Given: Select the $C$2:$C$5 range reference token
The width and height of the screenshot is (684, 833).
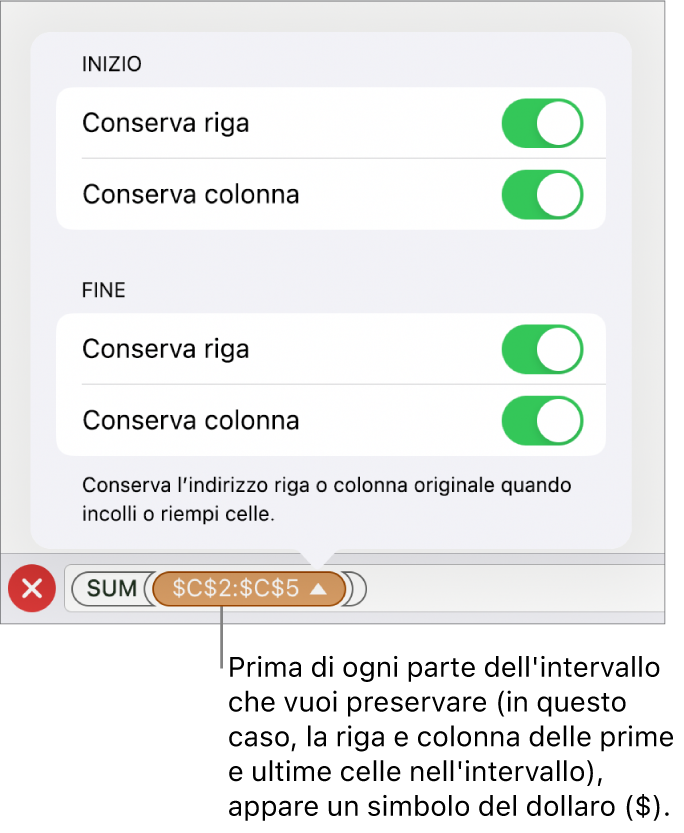Looking at the screenshot, I should coord(236,589).
